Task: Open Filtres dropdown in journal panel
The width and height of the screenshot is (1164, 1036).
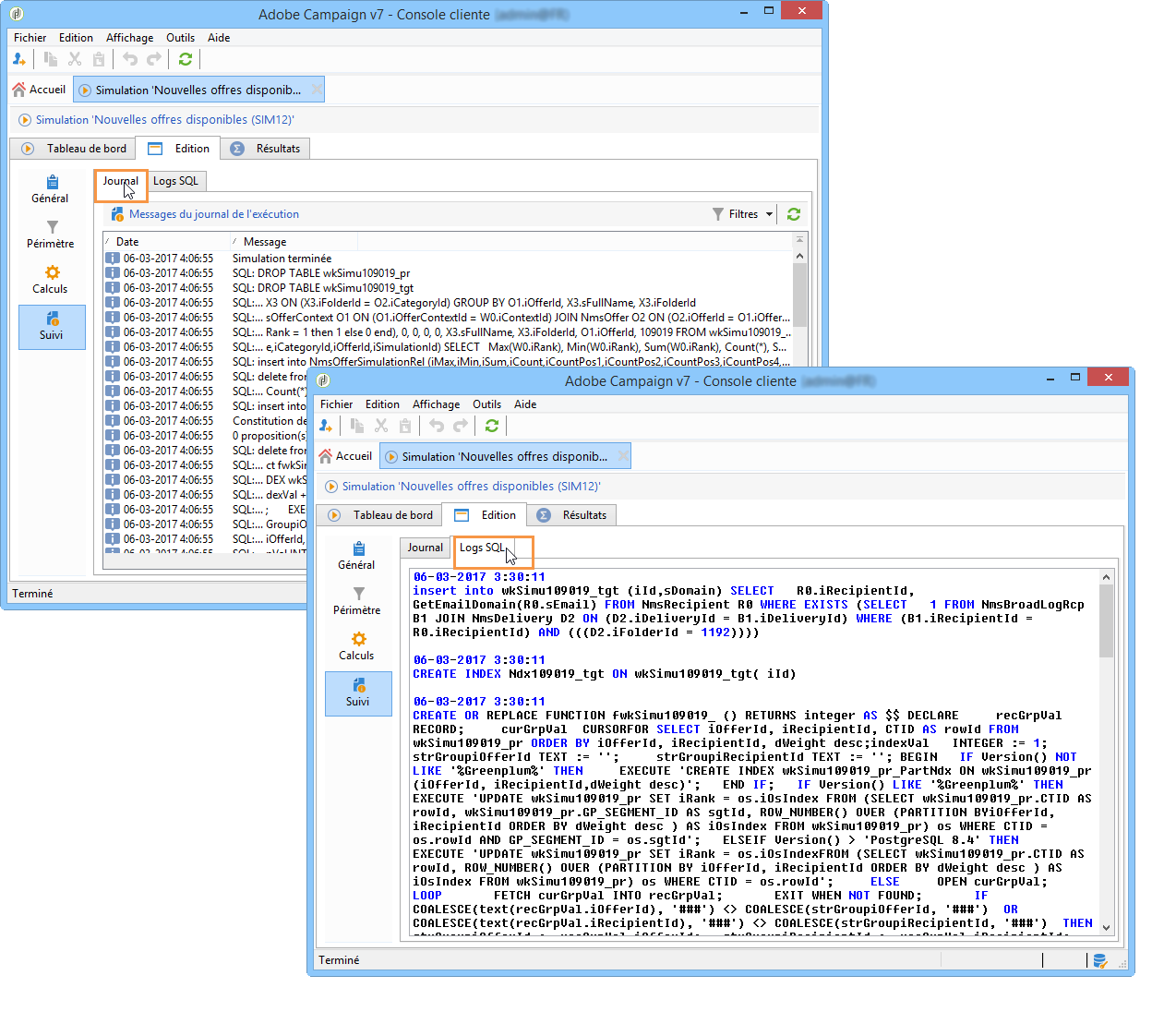Action: coord(743,214)
